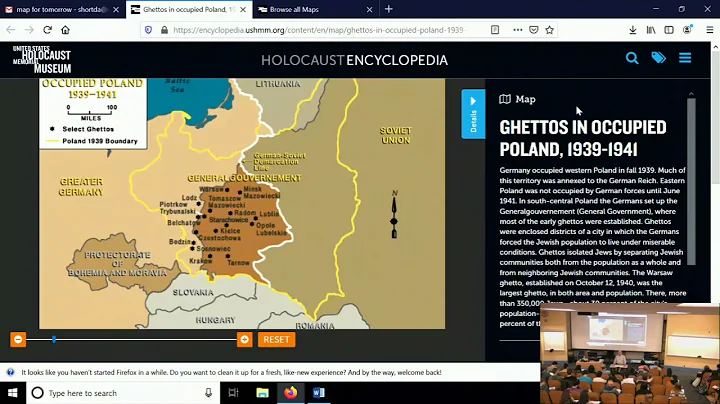720x404 pixels.
Task: Click the Warsaw ghetto marker on map
Action: pyautogui.click(x=227, y=190)
